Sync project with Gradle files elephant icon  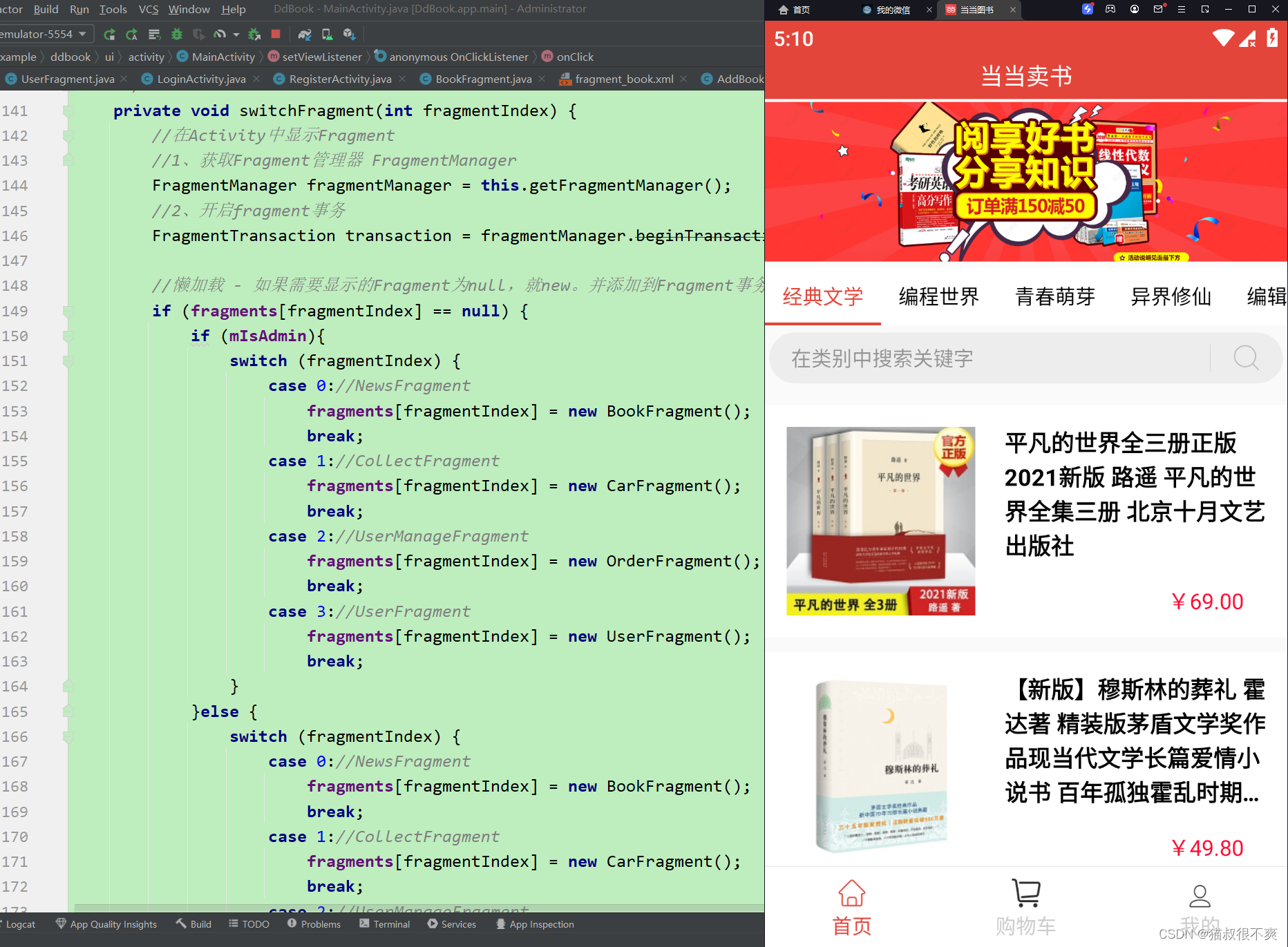pos(305,34)
